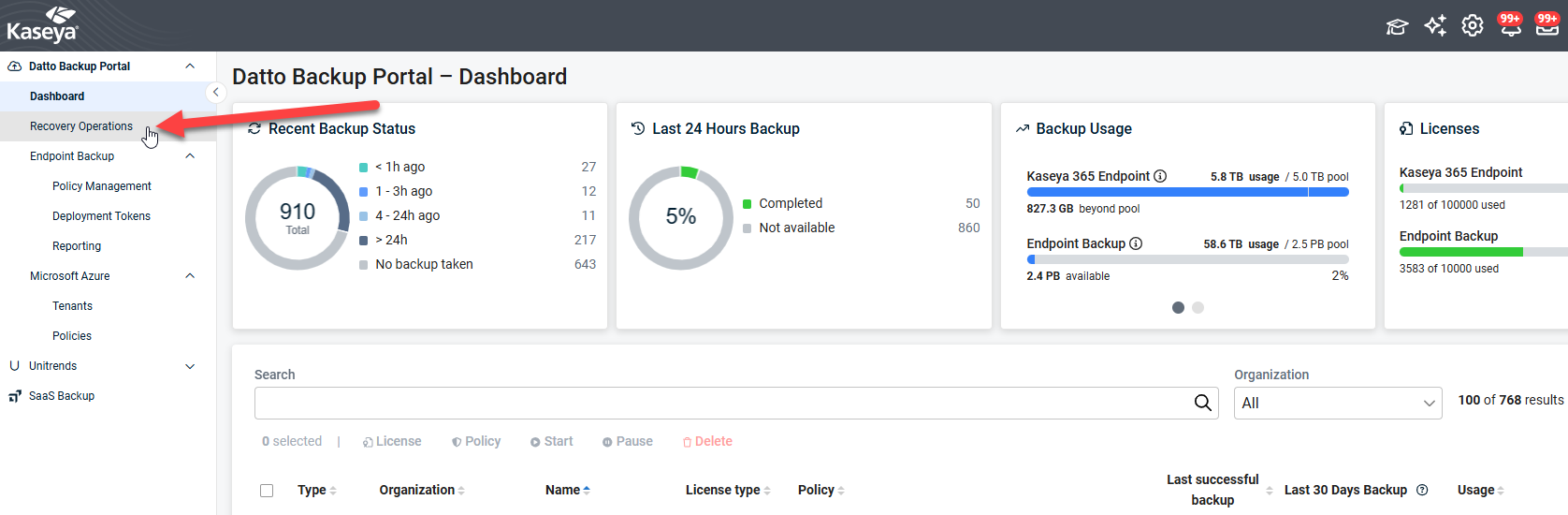
Task: Open Recovery Operations in the sidebar
Action: [81, 126]
